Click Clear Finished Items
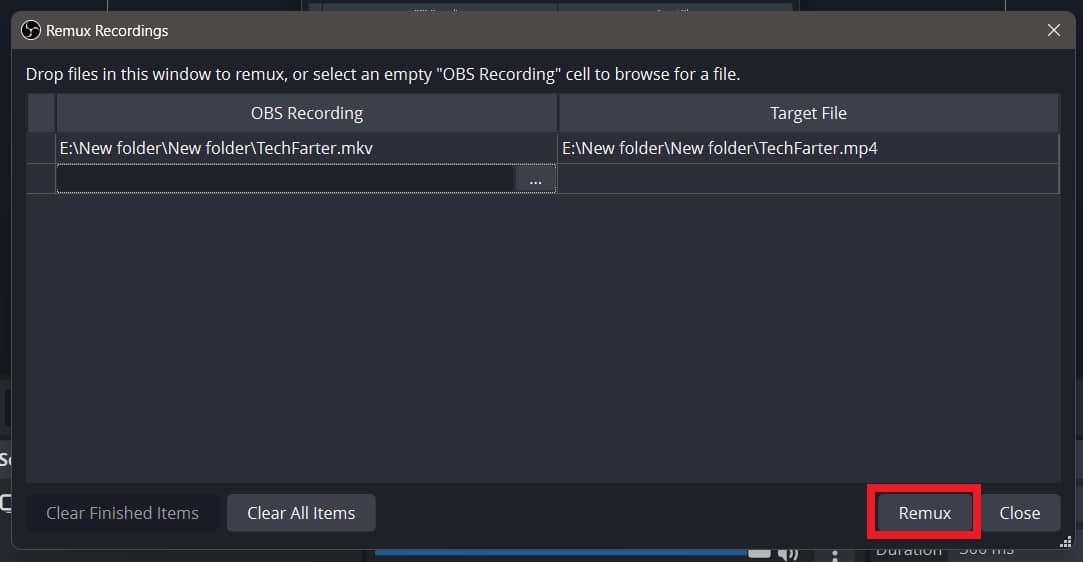1083x562 pixels. pos(122,512)
